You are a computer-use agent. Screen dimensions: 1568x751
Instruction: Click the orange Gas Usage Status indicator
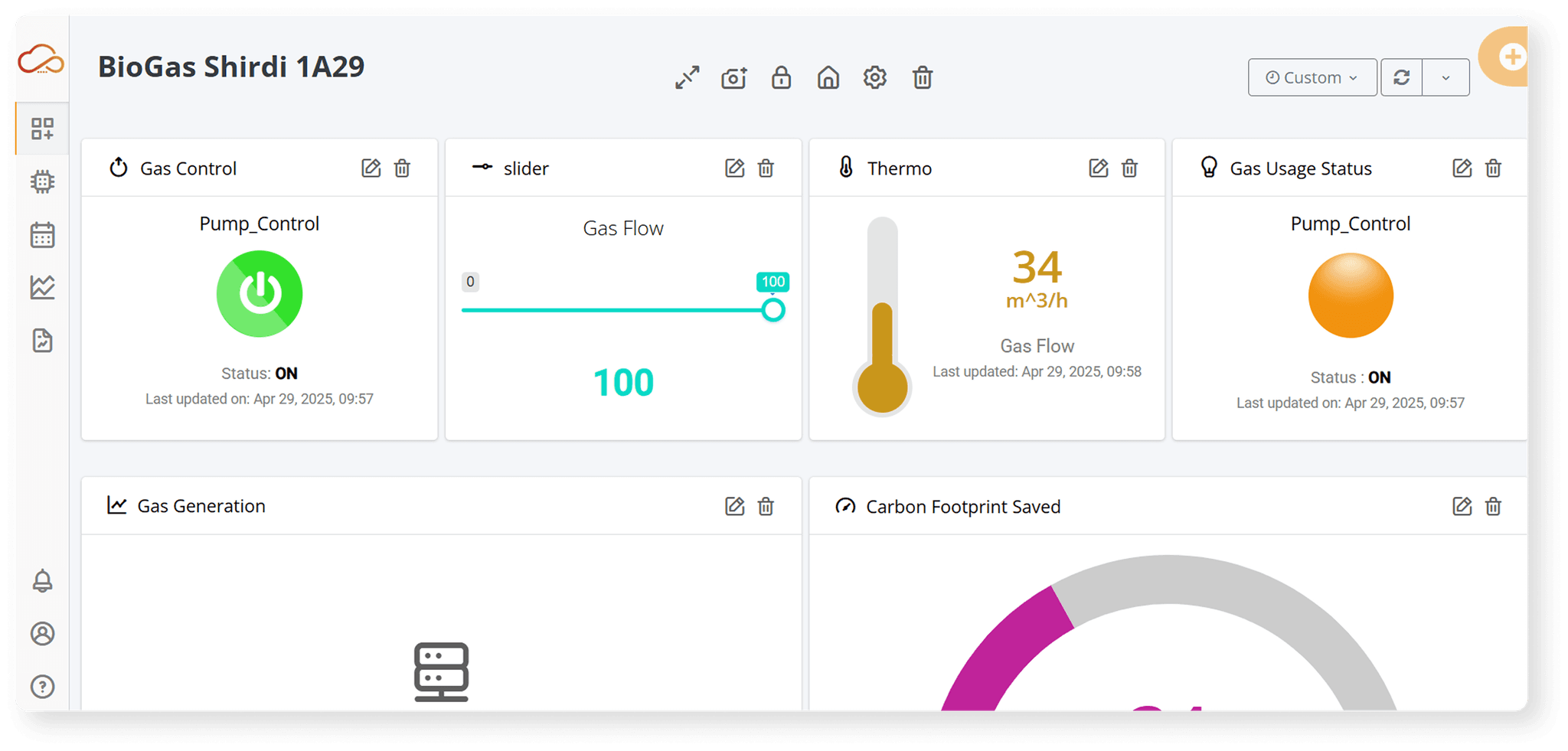1351,296
